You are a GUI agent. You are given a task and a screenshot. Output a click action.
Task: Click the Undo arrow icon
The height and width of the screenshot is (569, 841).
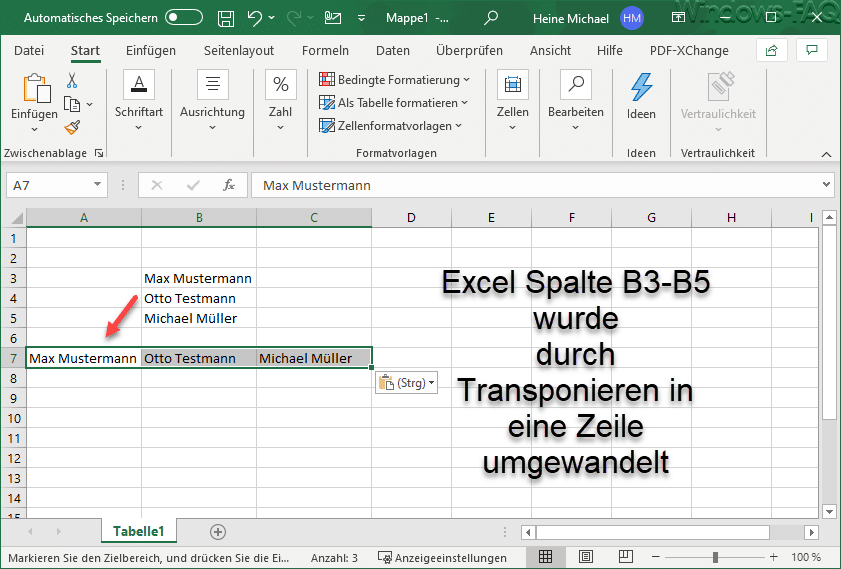[x=255, y=18]
